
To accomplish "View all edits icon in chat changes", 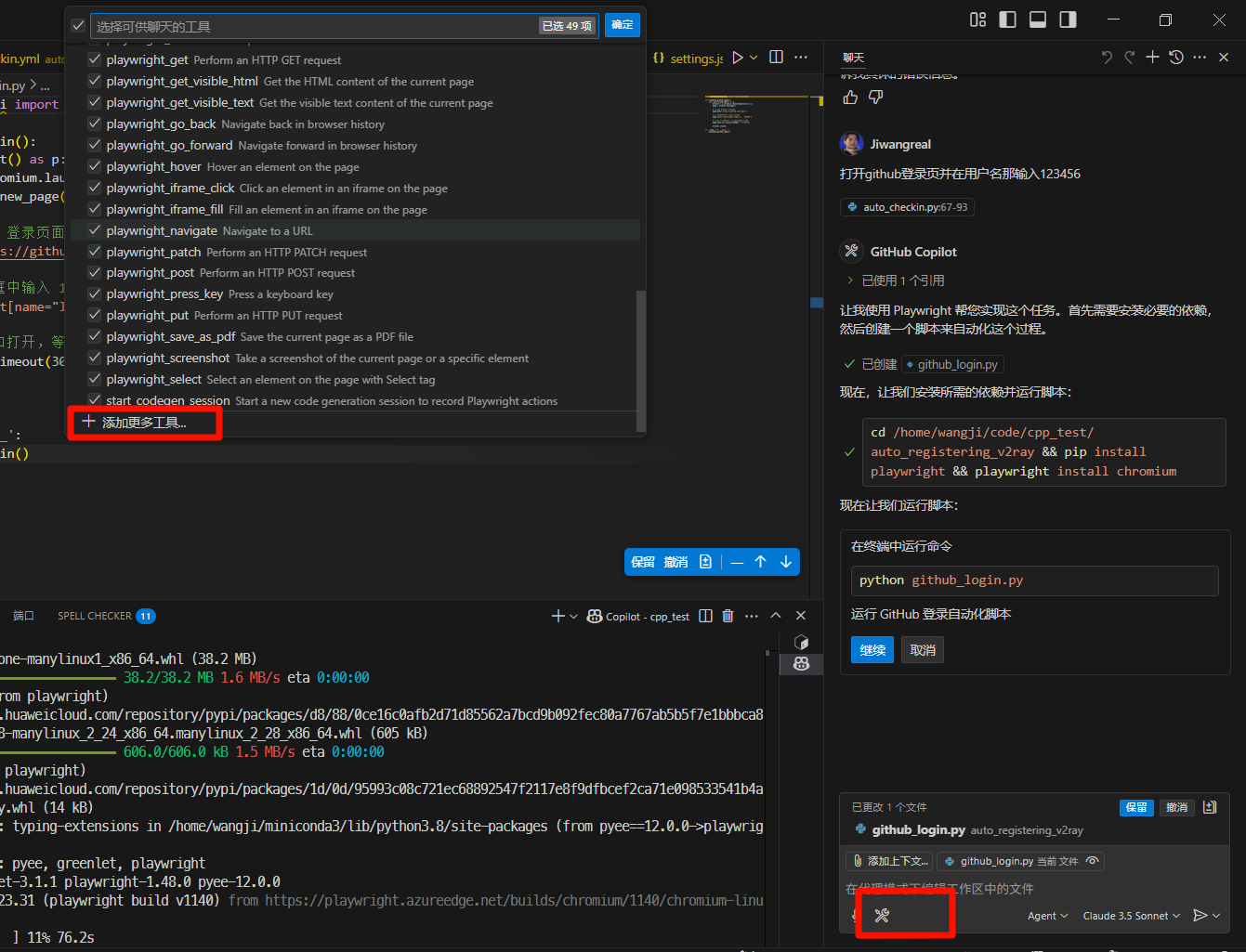I will [1210, 807].
